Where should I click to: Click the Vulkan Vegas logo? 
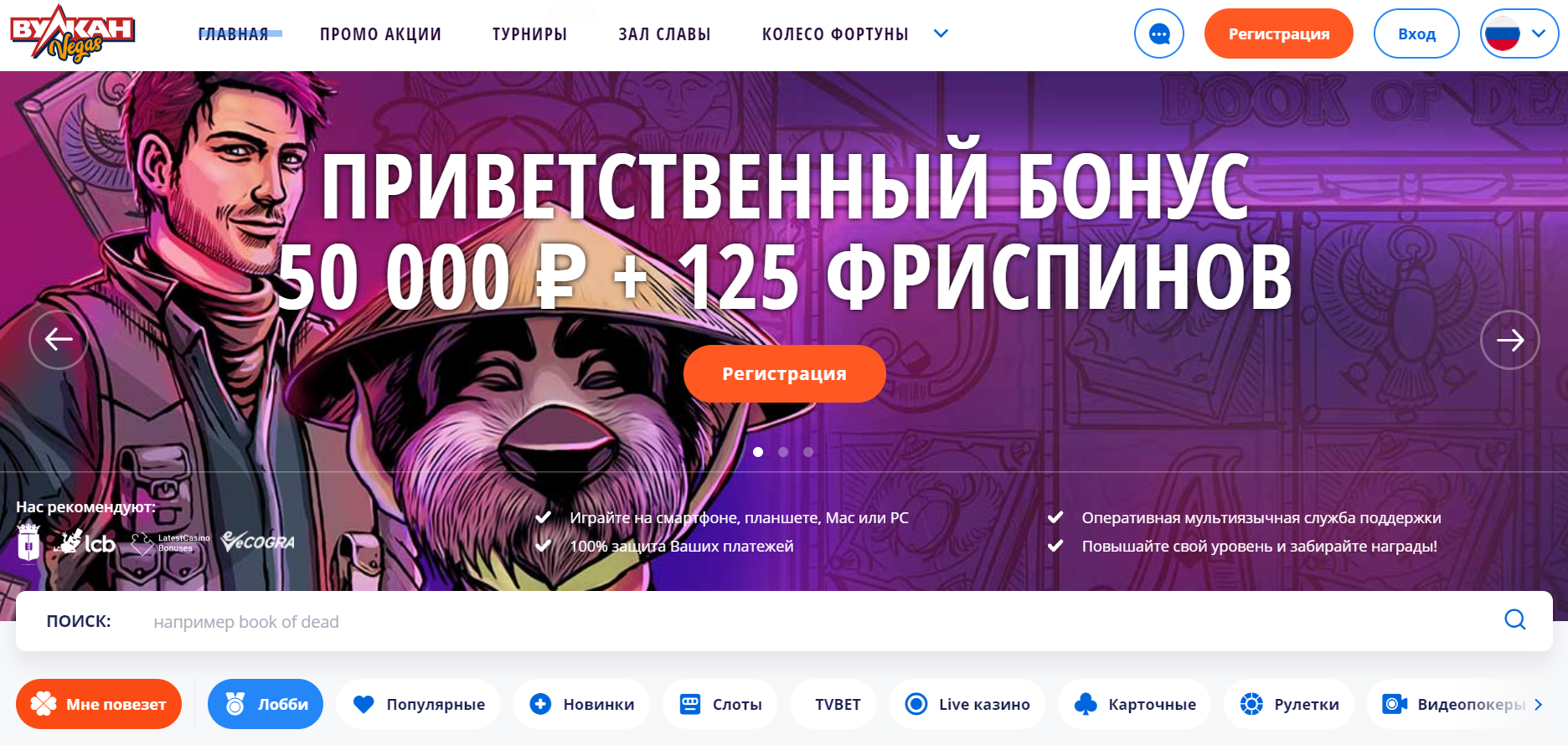[x=73, y=33]
